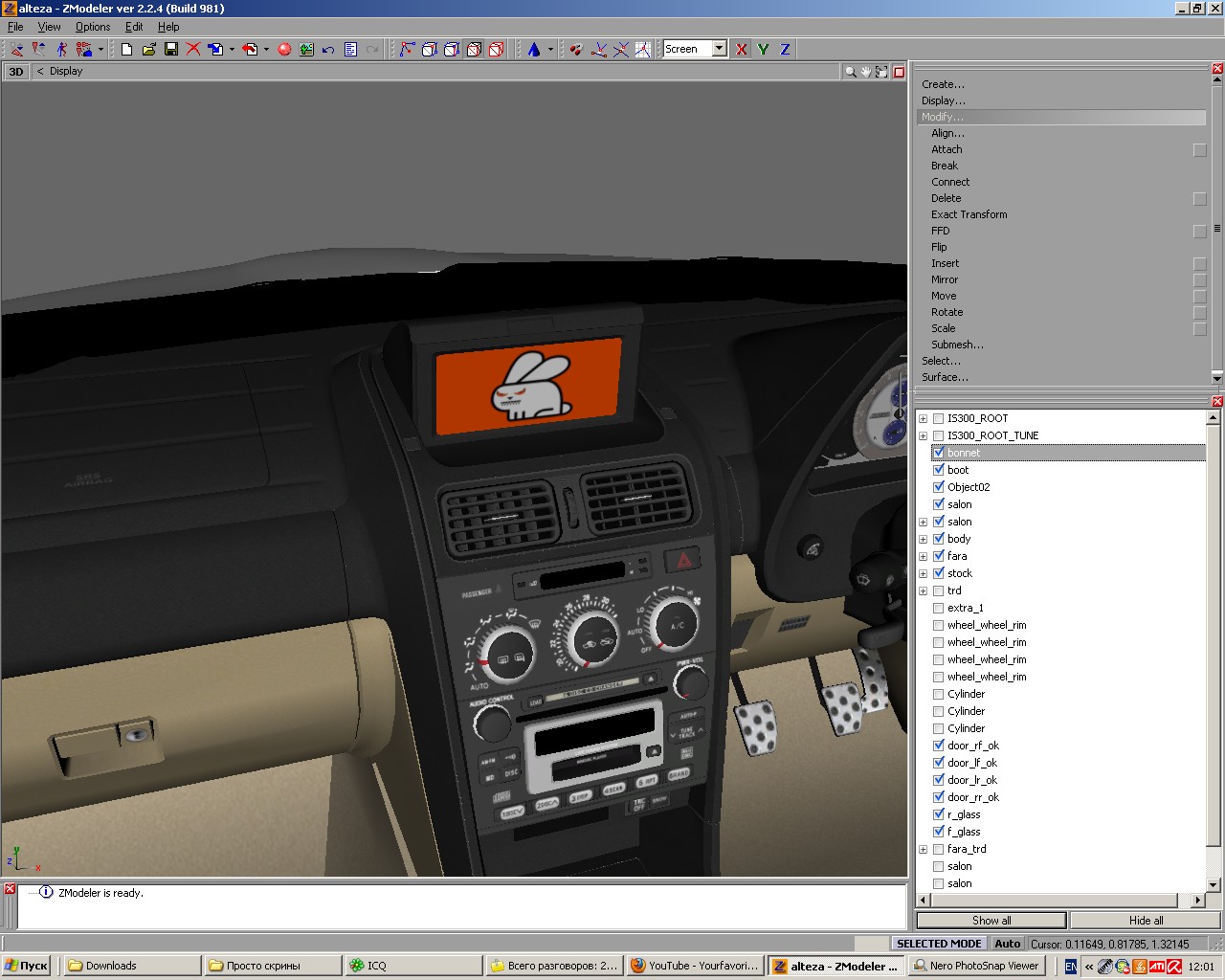Open the File menu
Screen dimensions: 1225x980
pyautogui.click(x=15, y=27)
